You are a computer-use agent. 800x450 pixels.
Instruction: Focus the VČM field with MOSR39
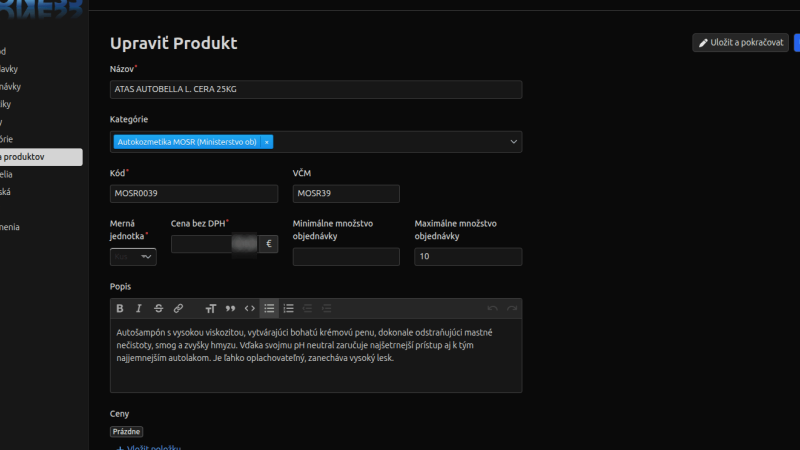tap(346, 193)
